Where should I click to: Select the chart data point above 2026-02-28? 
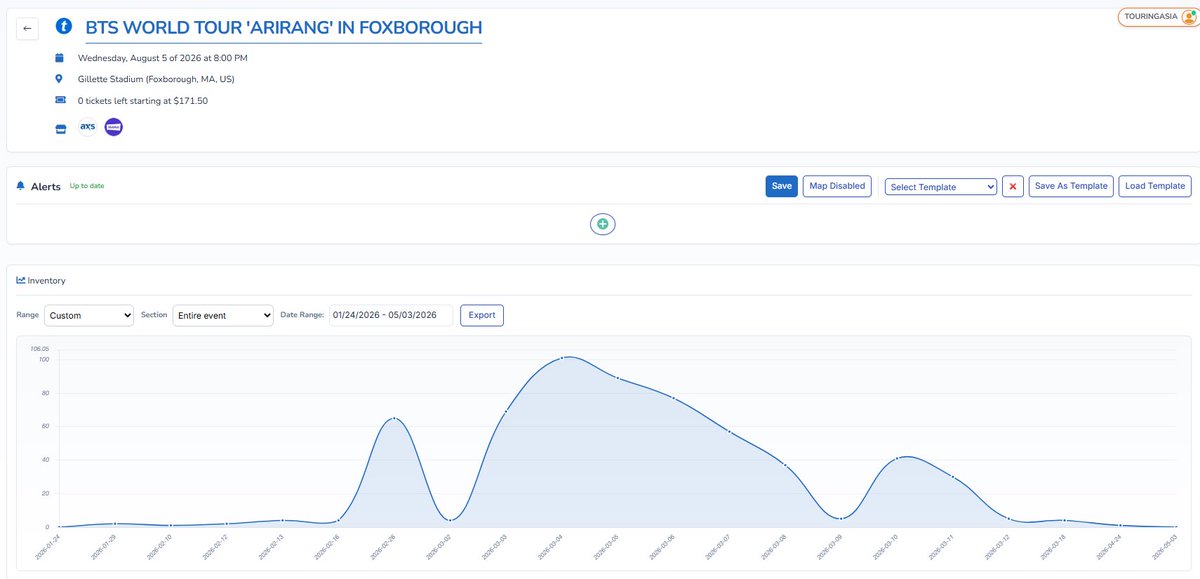click(x=394, y=418)
